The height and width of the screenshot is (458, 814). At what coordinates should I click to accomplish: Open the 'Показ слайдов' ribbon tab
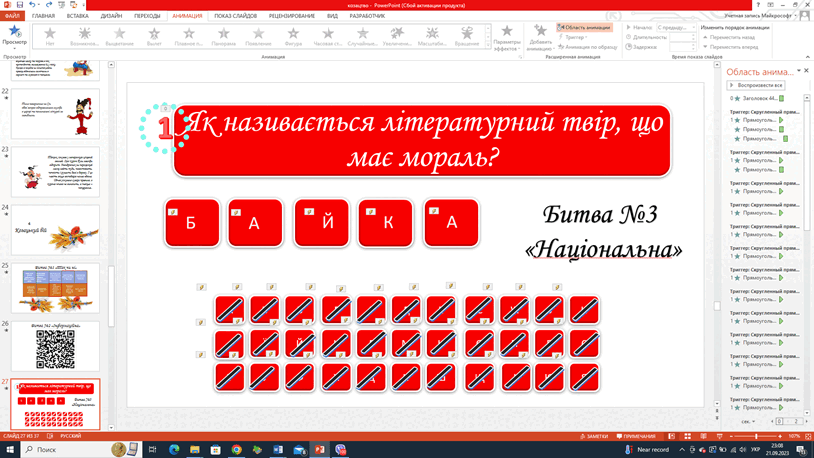[235, 16]
